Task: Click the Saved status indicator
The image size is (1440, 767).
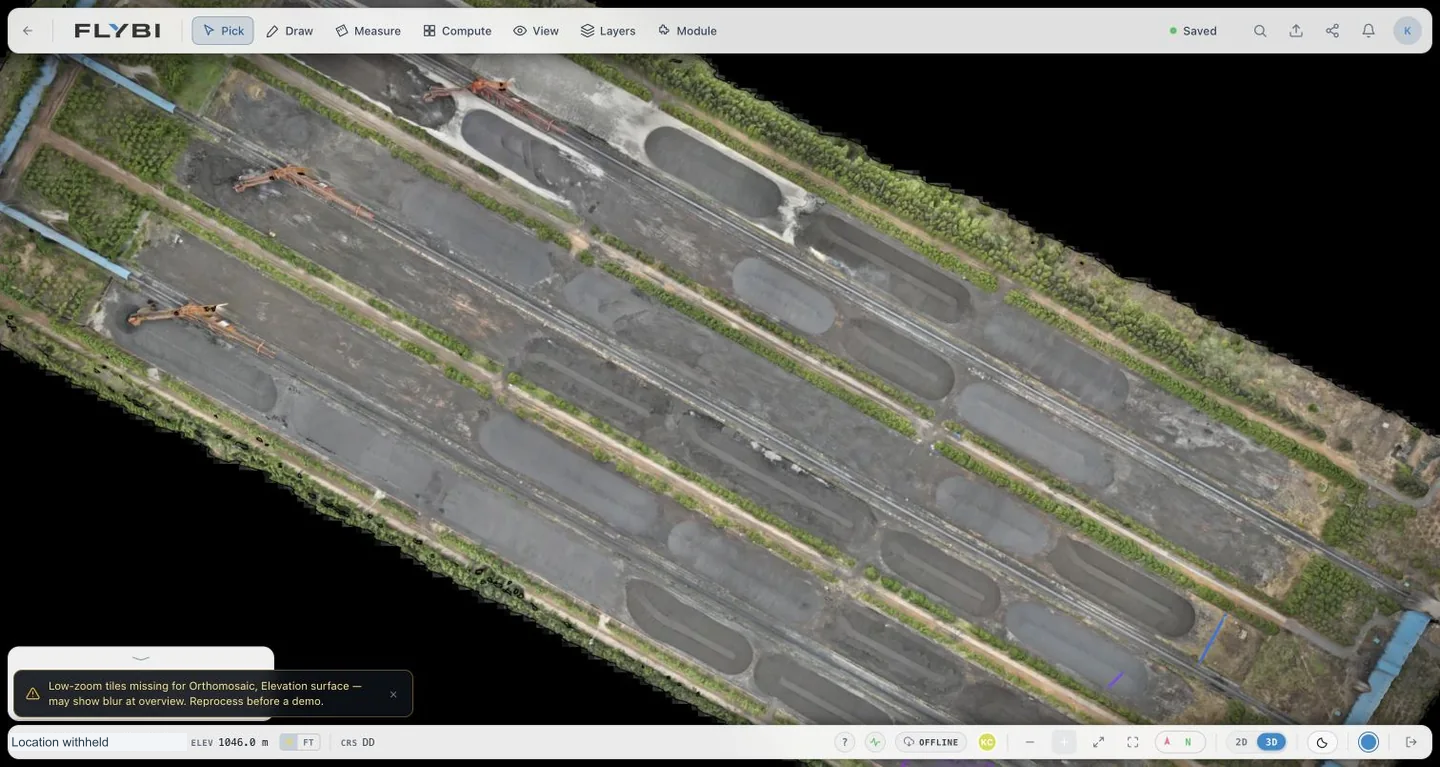Action: 1193,31
